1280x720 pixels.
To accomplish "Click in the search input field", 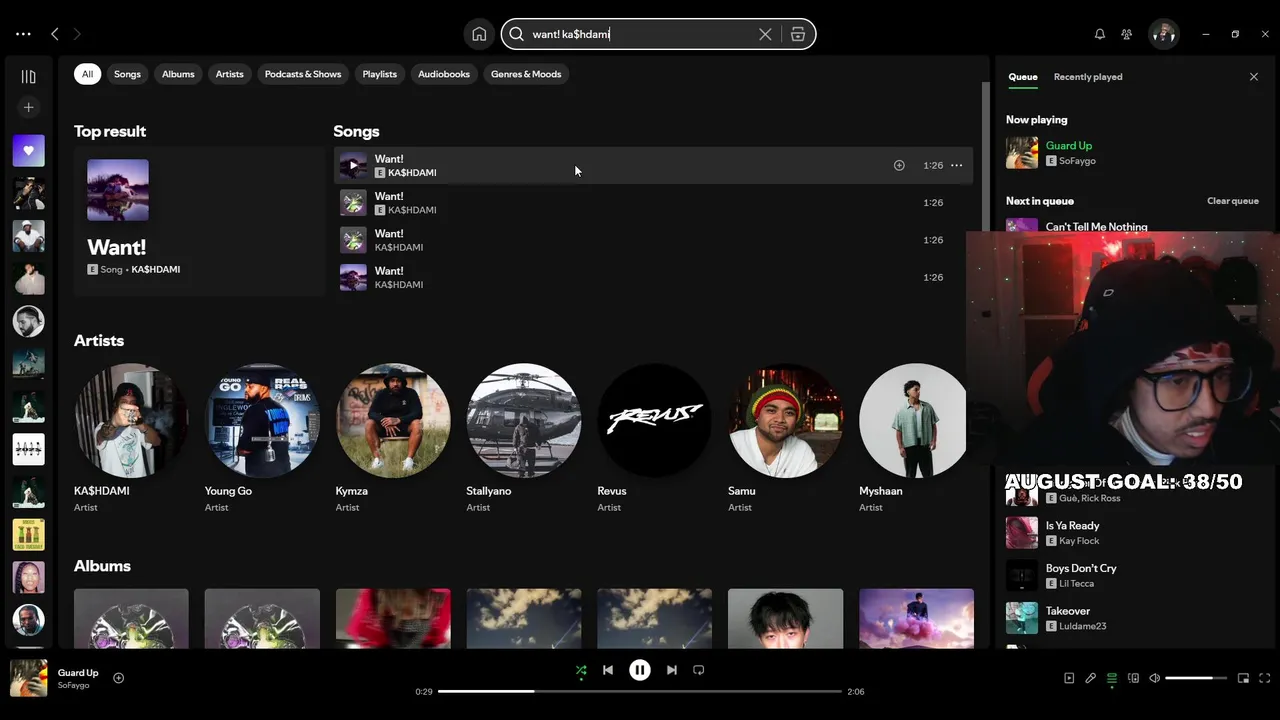I will pos(640,34).
